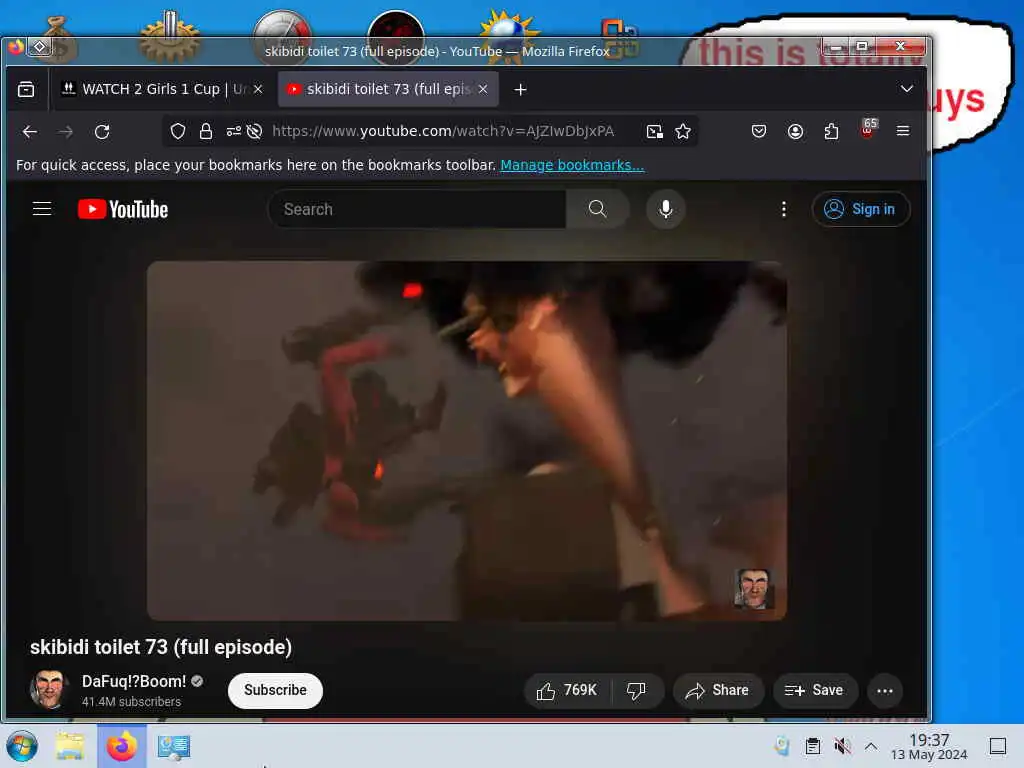1024x768 pixels.
Task: Open the file manager in the taskbar
Action: 70,746
